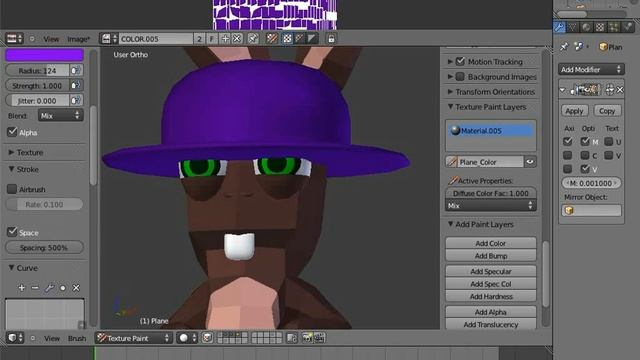The width and height of the screenshot is (640, 360).
Task: Toggle the mirror texture U checkbox
Action: point(609,142)
